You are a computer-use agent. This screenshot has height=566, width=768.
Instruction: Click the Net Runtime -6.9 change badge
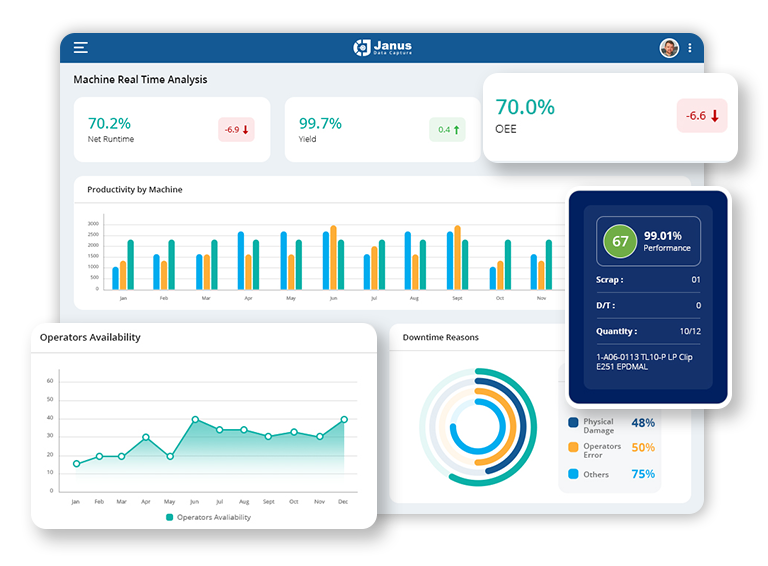point(236,130)
